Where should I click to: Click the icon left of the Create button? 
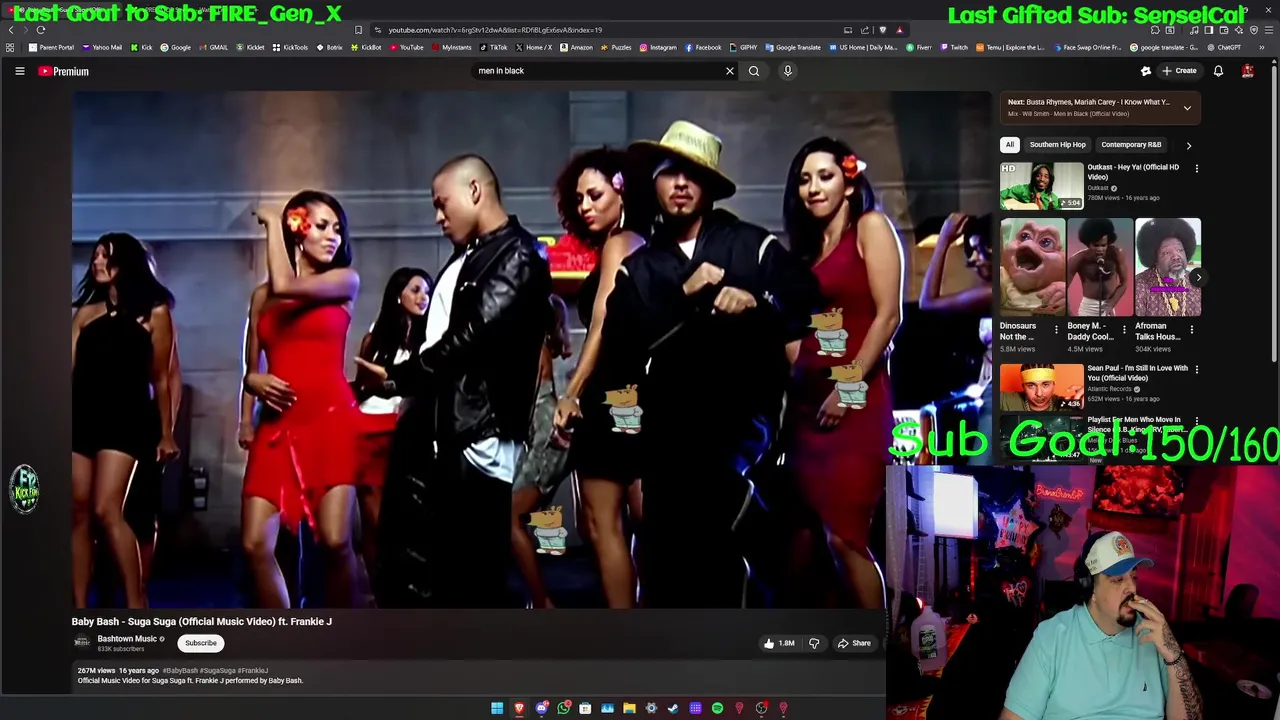(x=1146, y=71)
